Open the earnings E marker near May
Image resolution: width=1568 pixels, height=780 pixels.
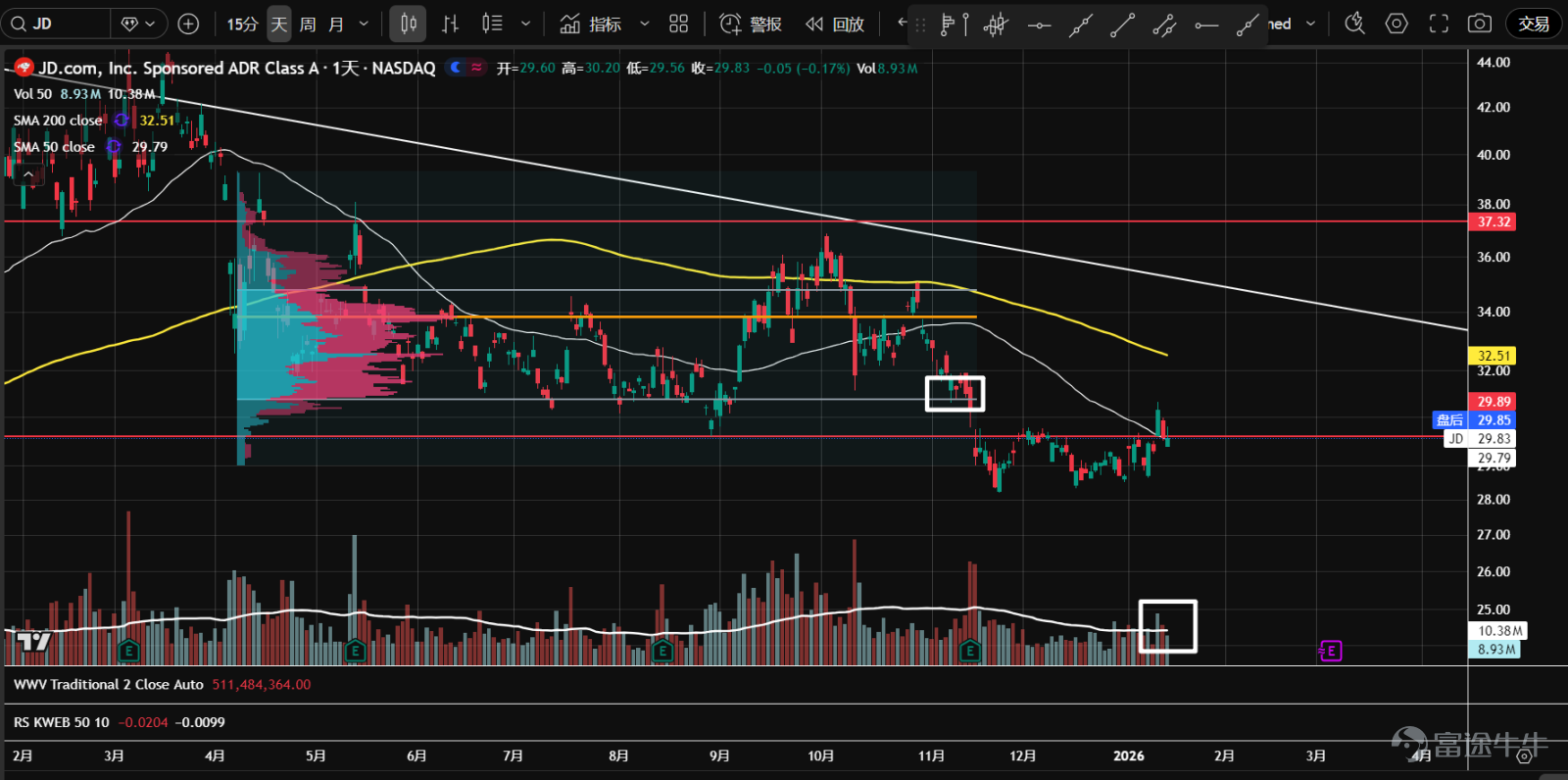355,651
